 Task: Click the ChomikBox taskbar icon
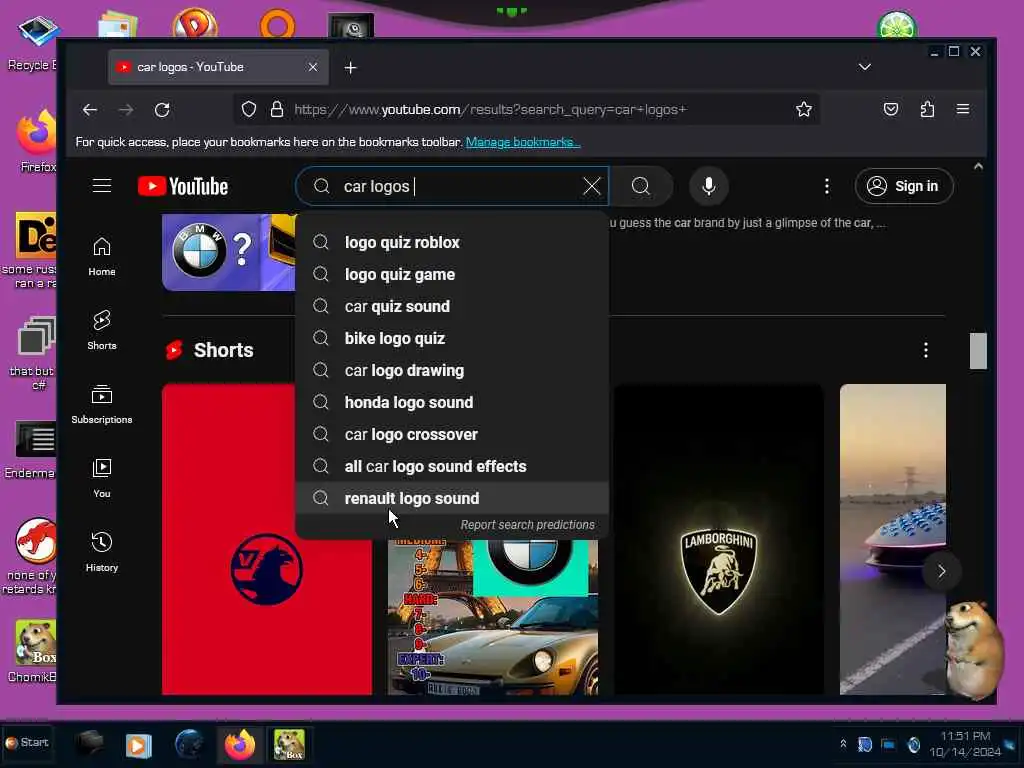click(x=289, y=744)
